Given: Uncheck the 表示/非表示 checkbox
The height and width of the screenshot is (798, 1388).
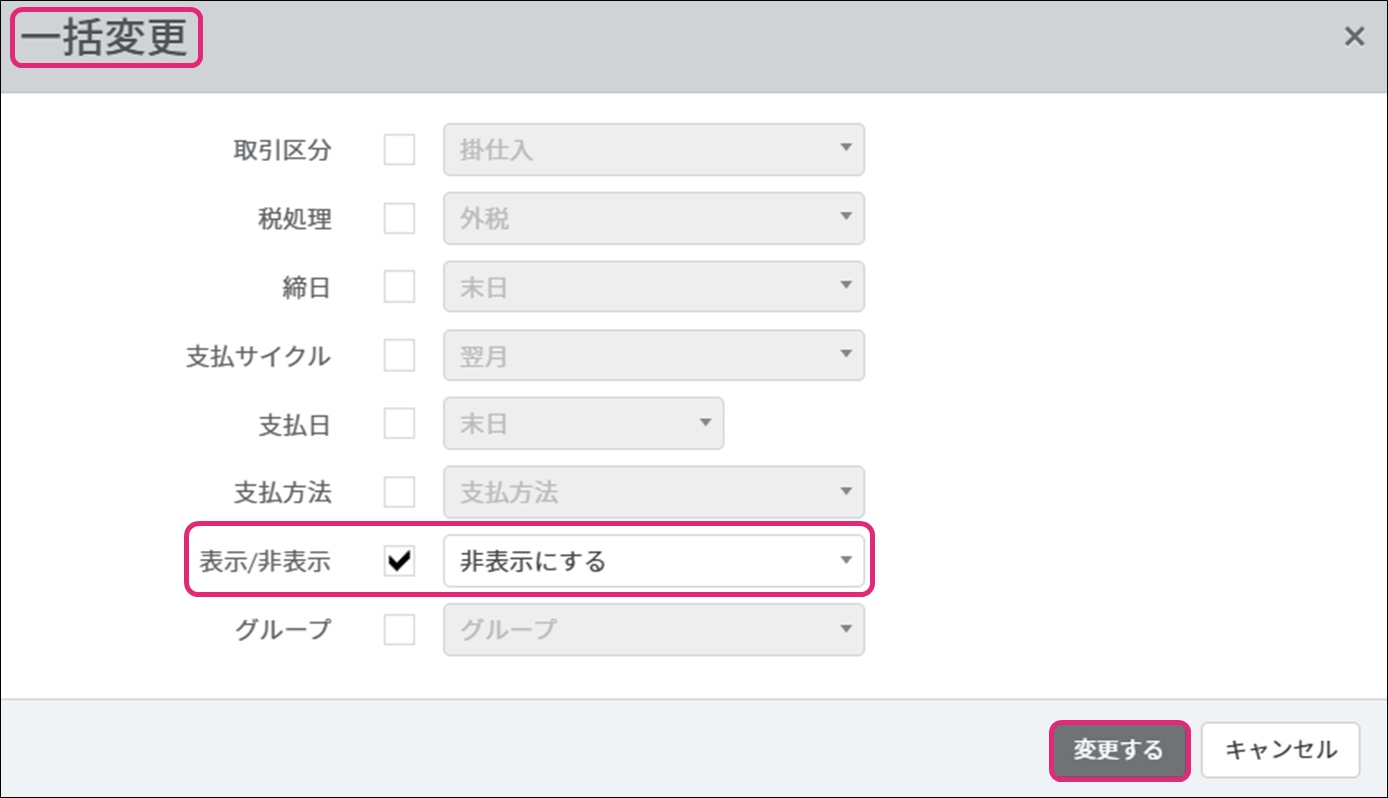Looking at the screenshot, I should pos(399,562).
